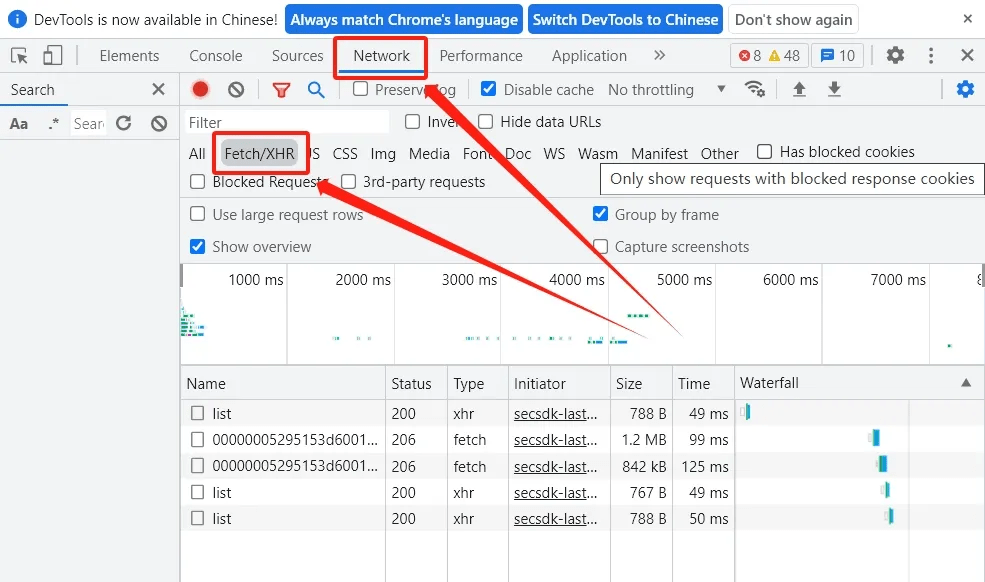
Task: Clear the network log
Action: (236, 89)
